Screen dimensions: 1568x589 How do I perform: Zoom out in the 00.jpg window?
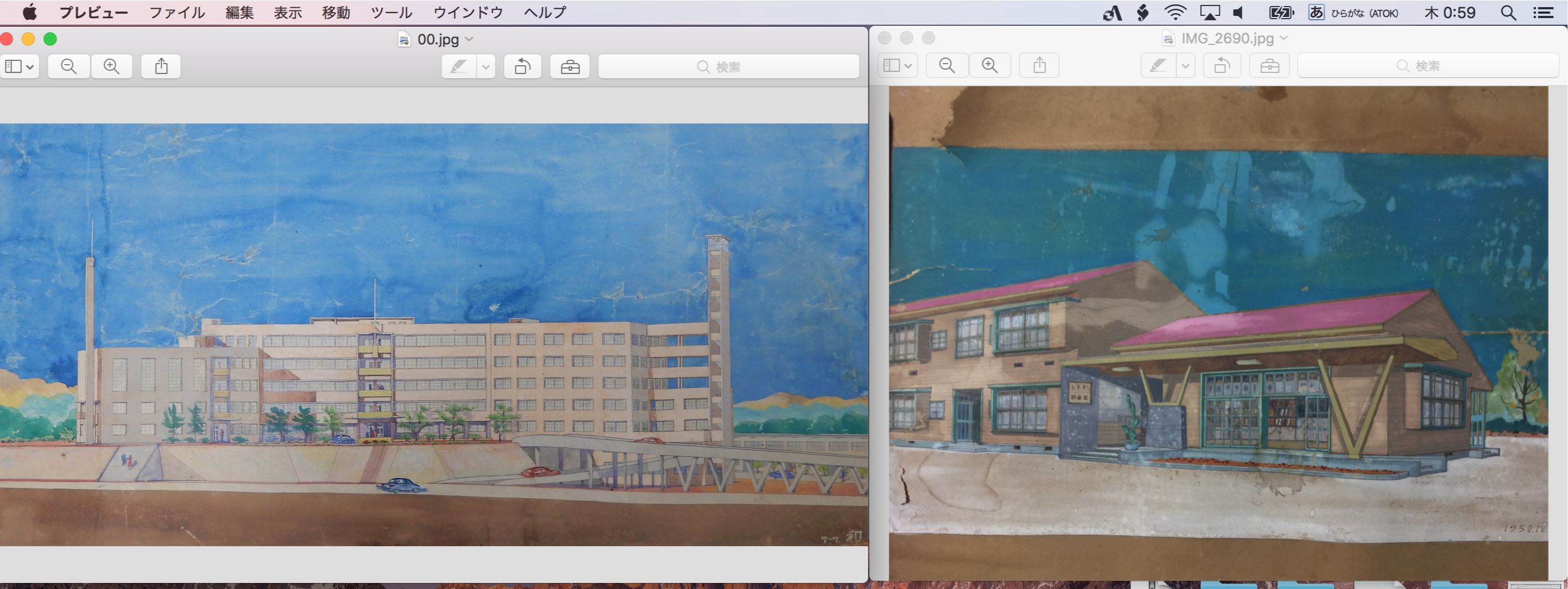pyautogui.click(x=69, y=66)
